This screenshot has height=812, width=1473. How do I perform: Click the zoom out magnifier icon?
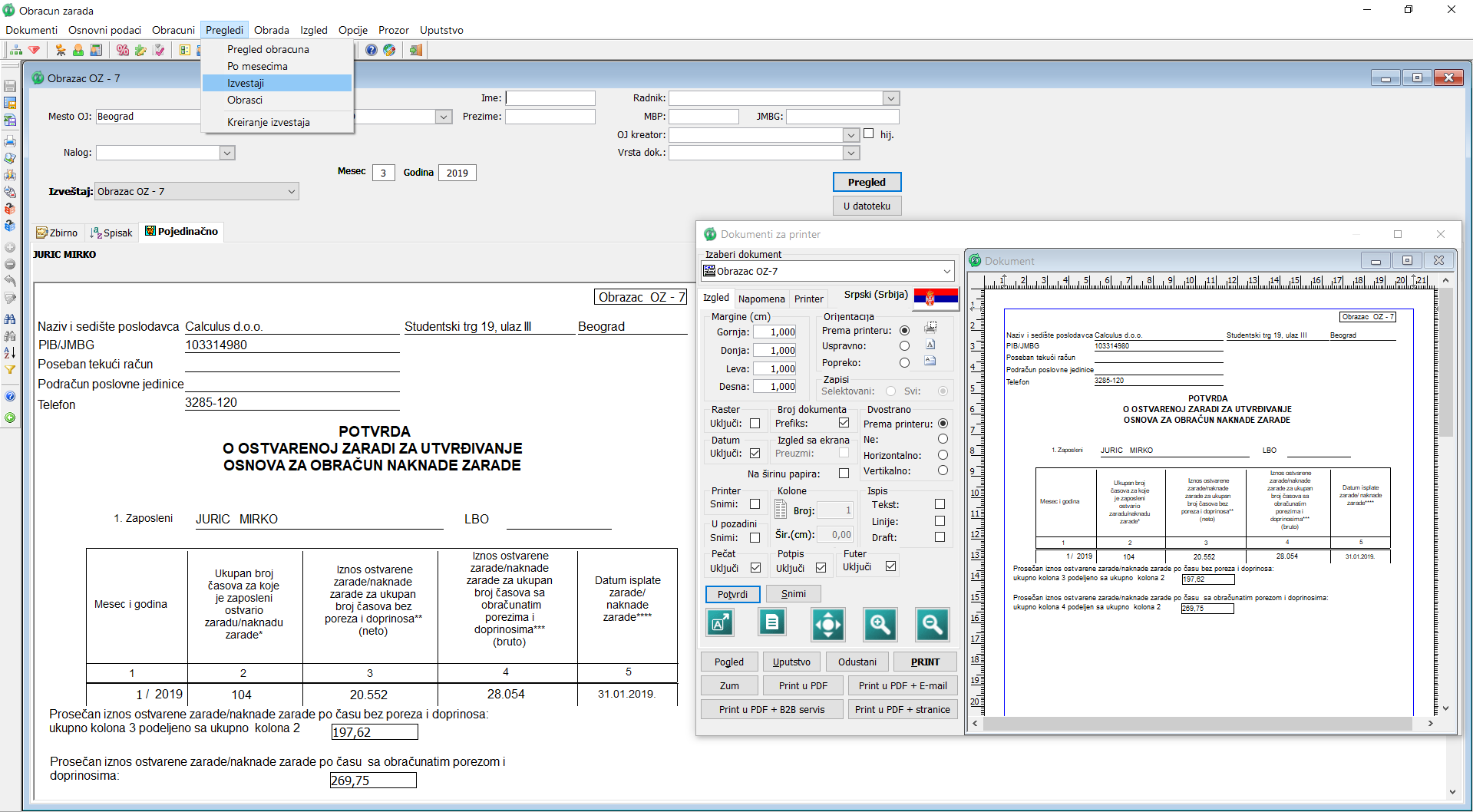tap(932, 625)
